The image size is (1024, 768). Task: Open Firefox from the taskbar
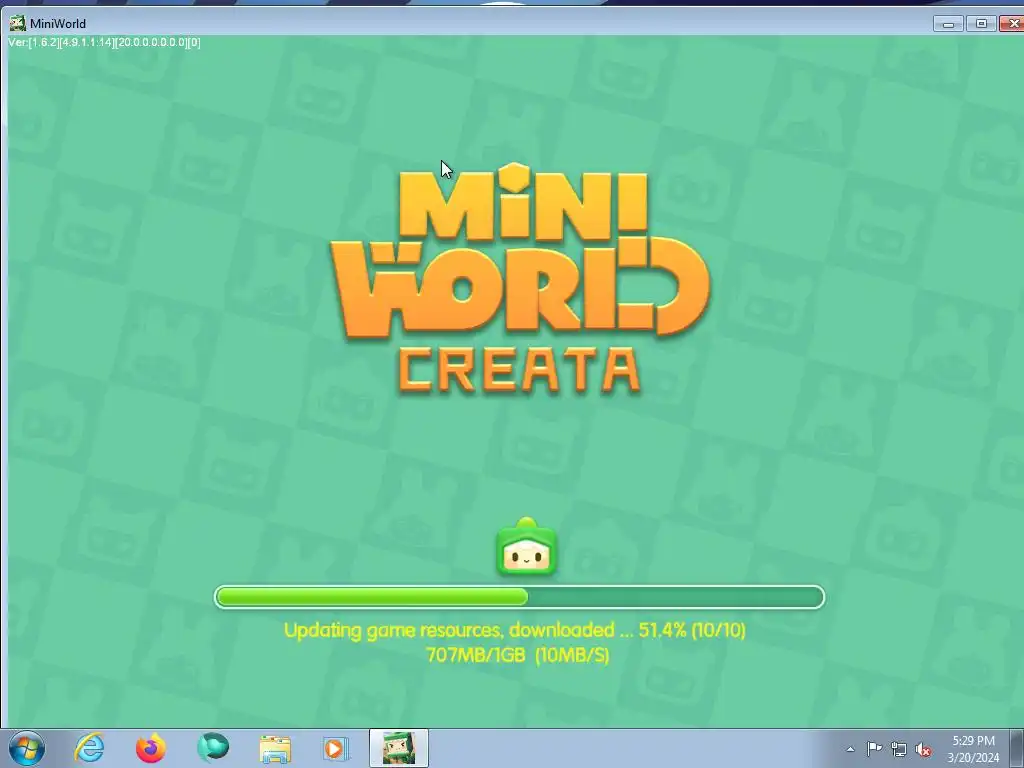[151, 748]
